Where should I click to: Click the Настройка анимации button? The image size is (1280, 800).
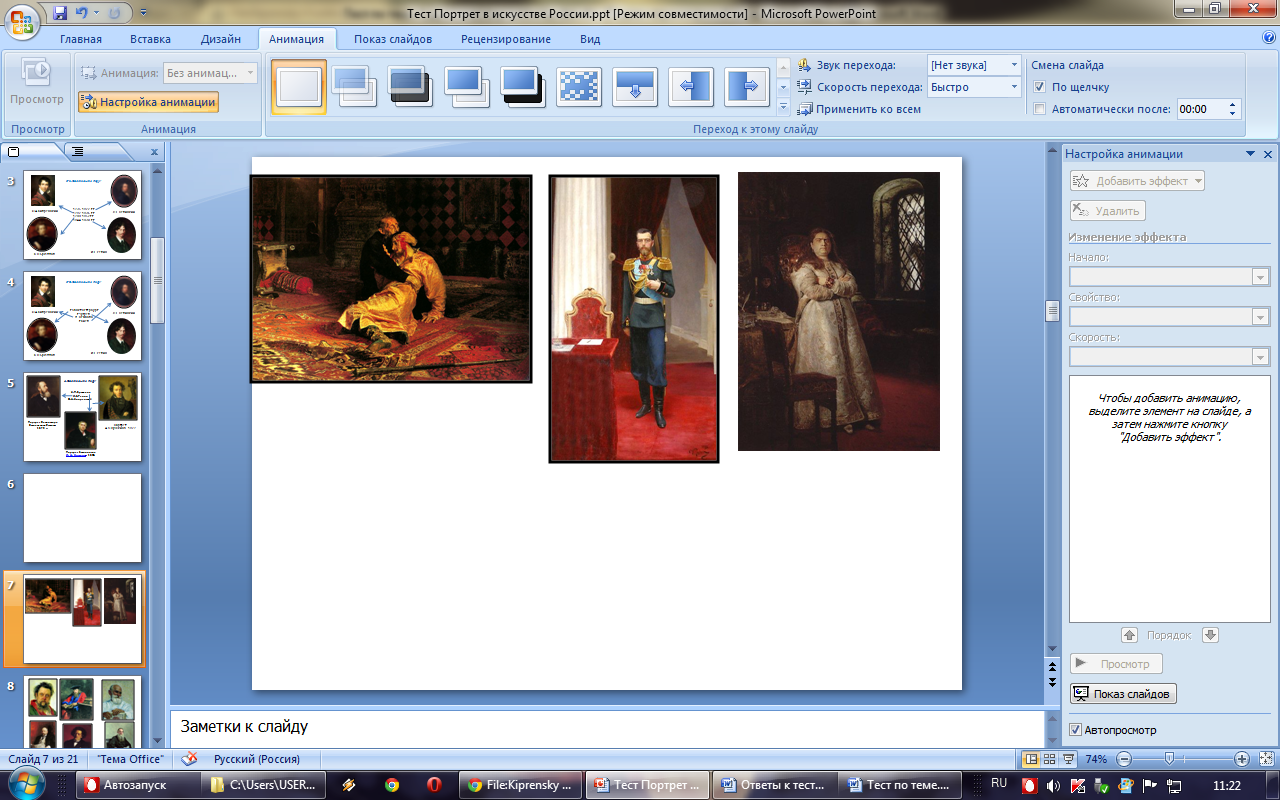click(x=148, y=102)
